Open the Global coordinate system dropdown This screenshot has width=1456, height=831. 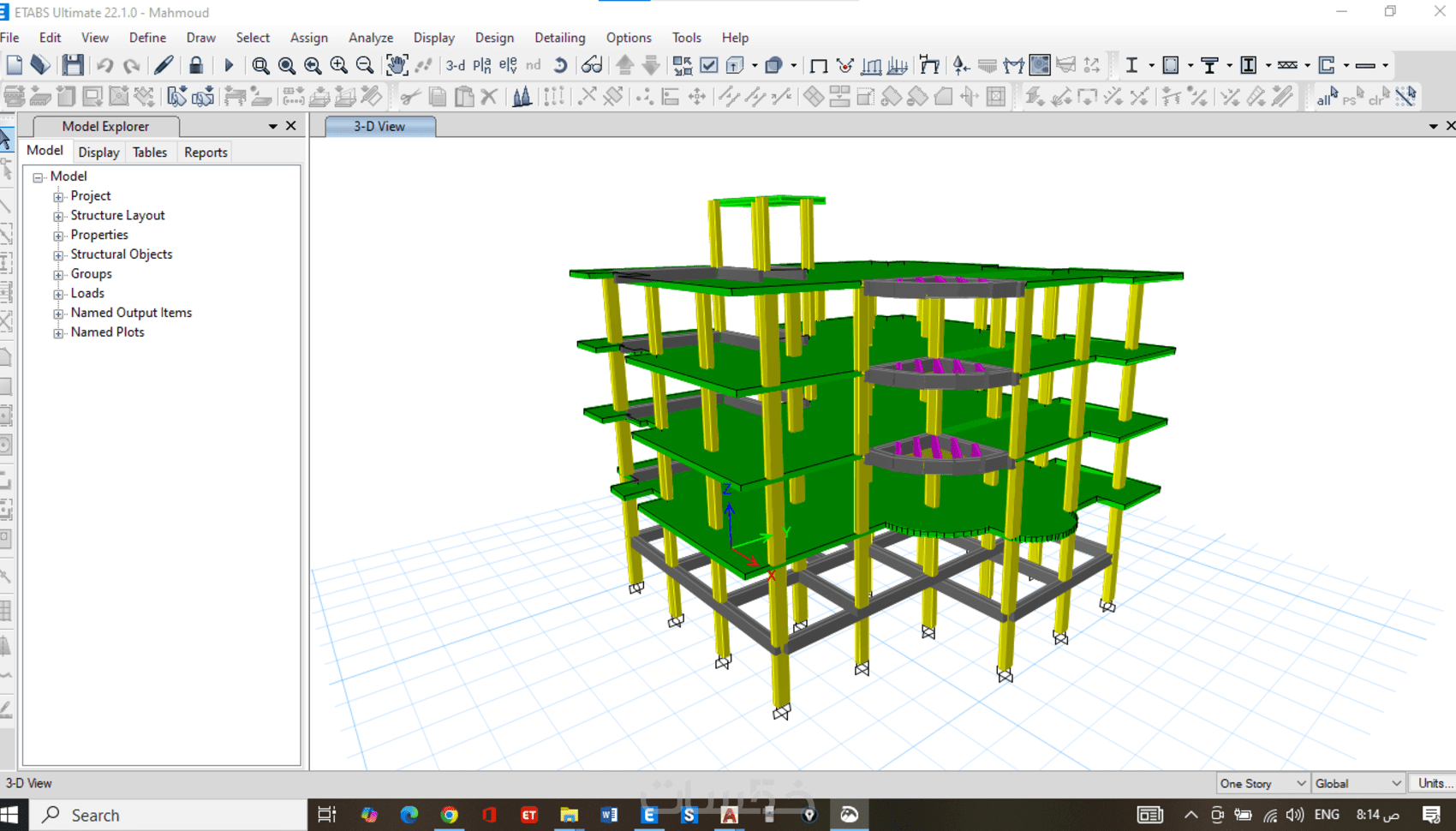coord(1358,783)
